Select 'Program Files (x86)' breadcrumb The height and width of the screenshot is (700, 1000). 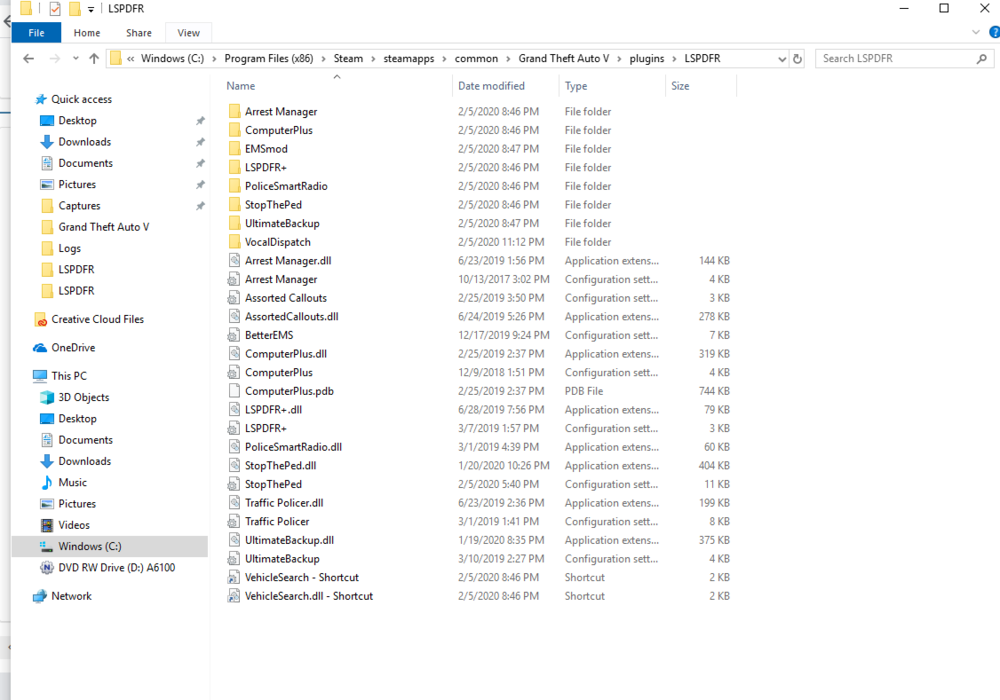[268, 59]
